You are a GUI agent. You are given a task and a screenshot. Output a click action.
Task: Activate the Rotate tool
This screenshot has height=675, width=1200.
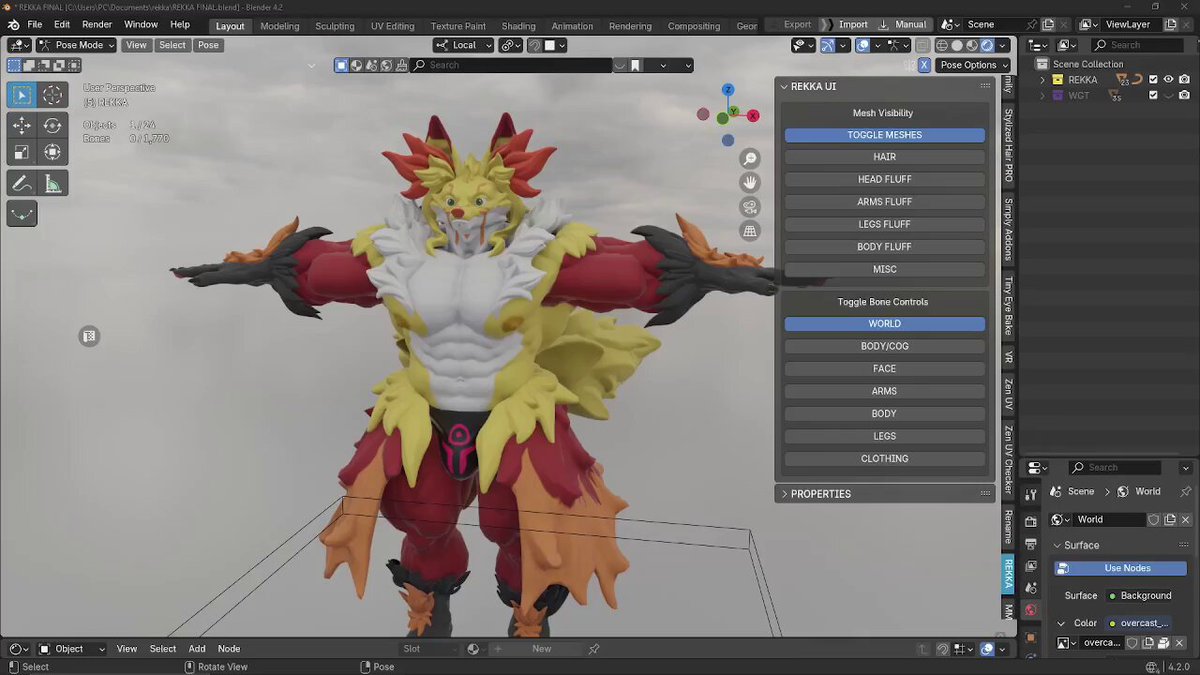point(52,126)
